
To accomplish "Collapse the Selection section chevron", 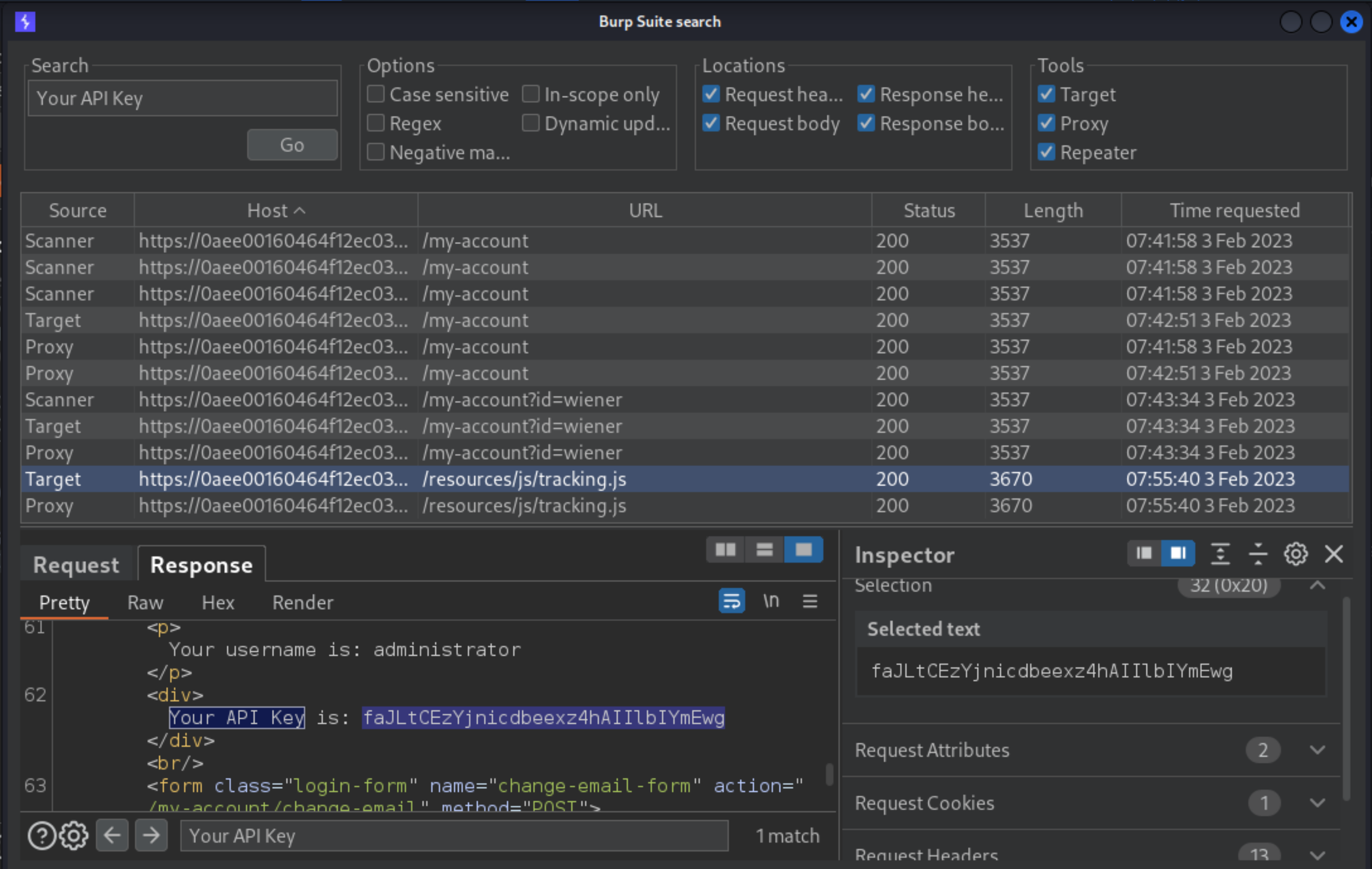I will (x=1317, y=585).
